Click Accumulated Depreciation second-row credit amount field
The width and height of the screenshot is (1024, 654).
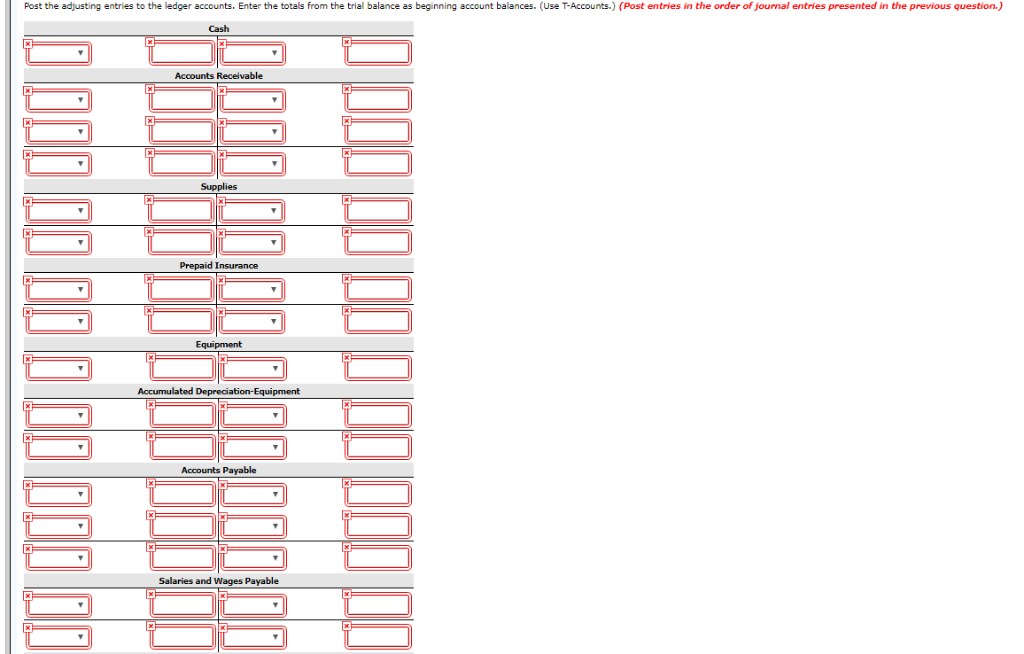point(378,448)
